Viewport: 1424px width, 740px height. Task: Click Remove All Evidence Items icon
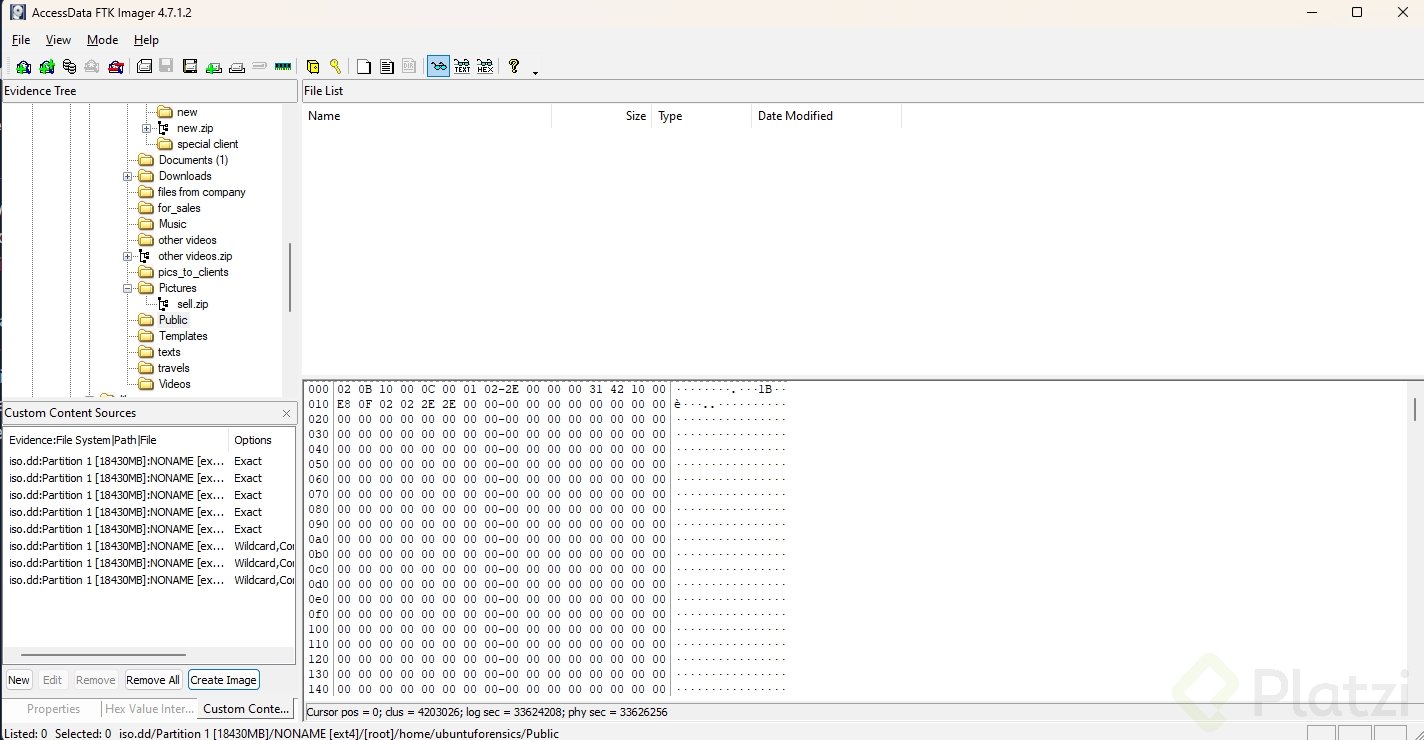point(115,67)
